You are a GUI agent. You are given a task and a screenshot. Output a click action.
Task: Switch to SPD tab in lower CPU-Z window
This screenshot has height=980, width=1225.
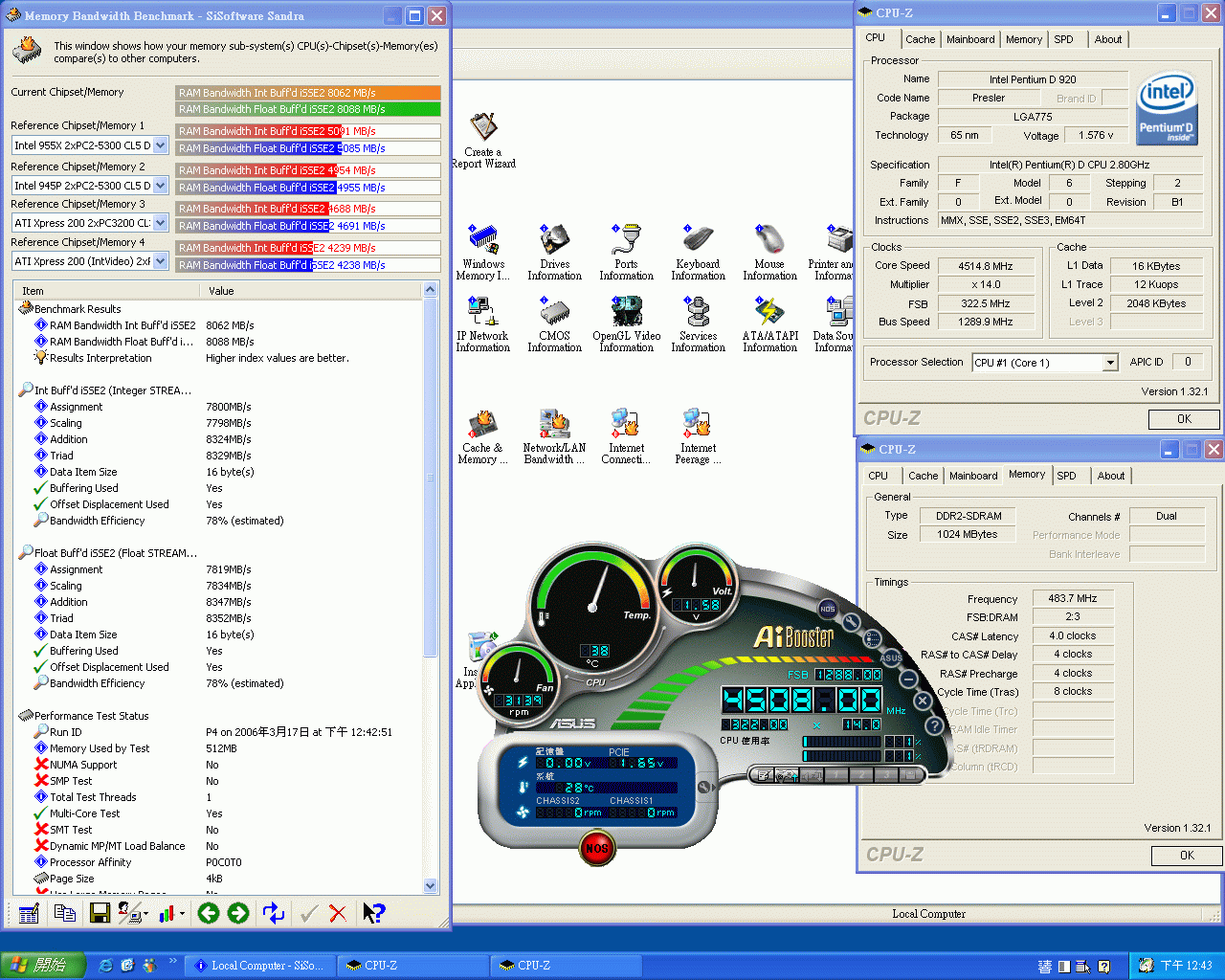tap(1067, 476)
